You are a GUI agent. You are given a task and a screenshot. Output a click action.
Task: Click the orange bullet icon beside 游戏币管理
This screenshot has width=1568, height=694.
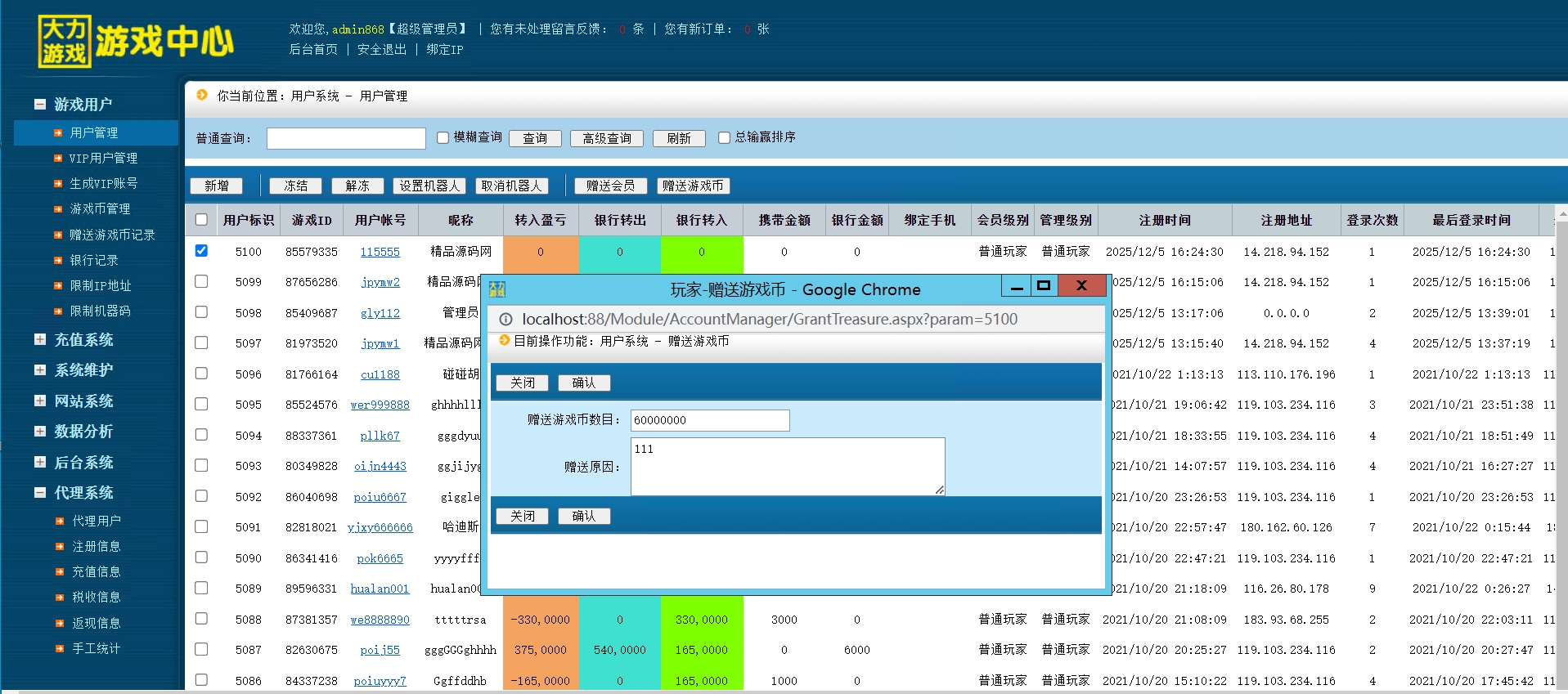(x=58, y=209)
